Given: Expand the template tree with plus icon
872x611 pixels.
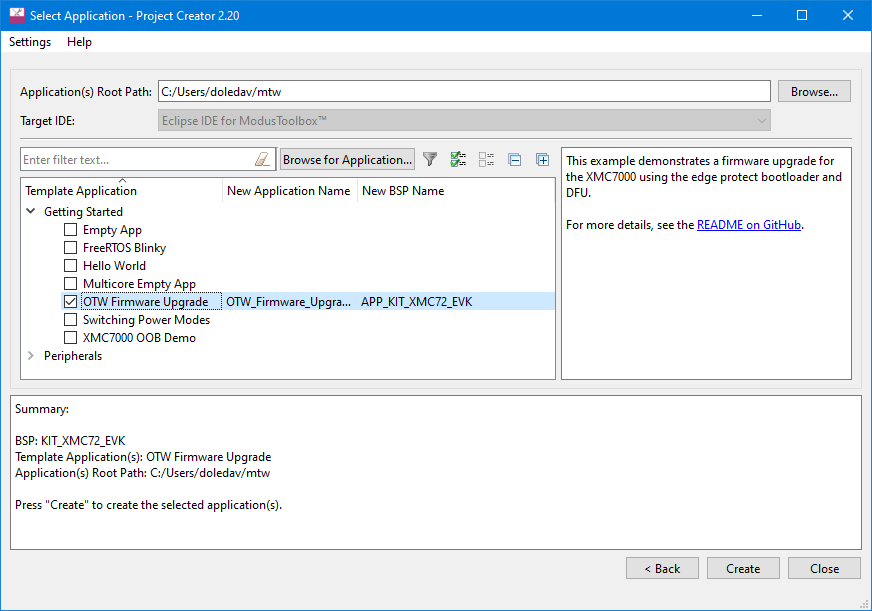Looking at the screenshot, I should point(541,159).
